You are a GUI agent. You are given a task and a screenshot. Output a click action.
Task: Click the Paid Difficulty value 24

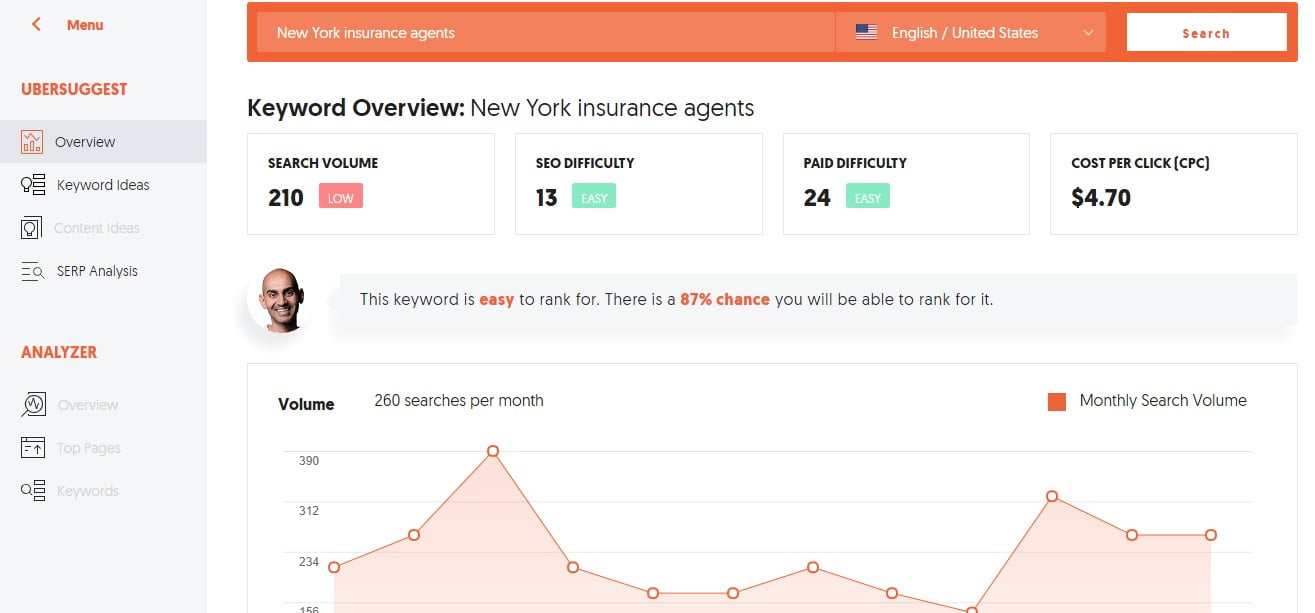pos(817,197)
